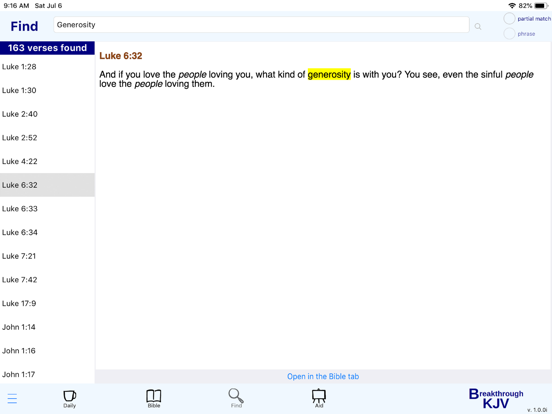Open the Aid easel tab
This screenshot has width=552, height=414.
point(319,398)
